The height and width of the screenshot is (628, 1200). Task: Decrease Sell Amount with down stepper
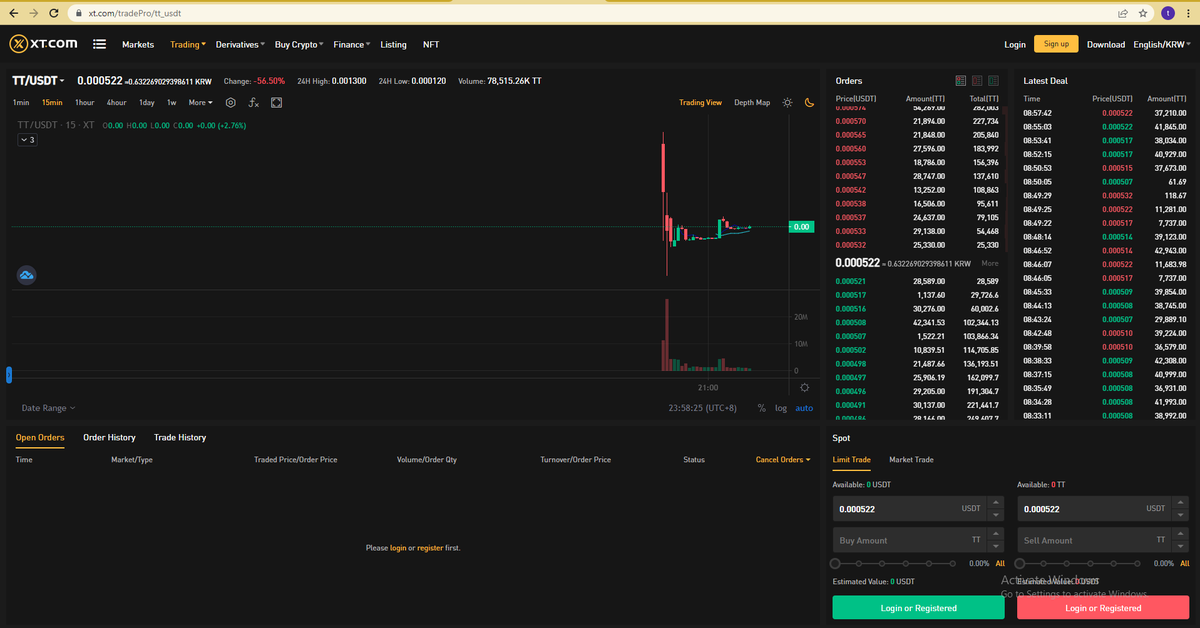click(x=1181, y=546)
